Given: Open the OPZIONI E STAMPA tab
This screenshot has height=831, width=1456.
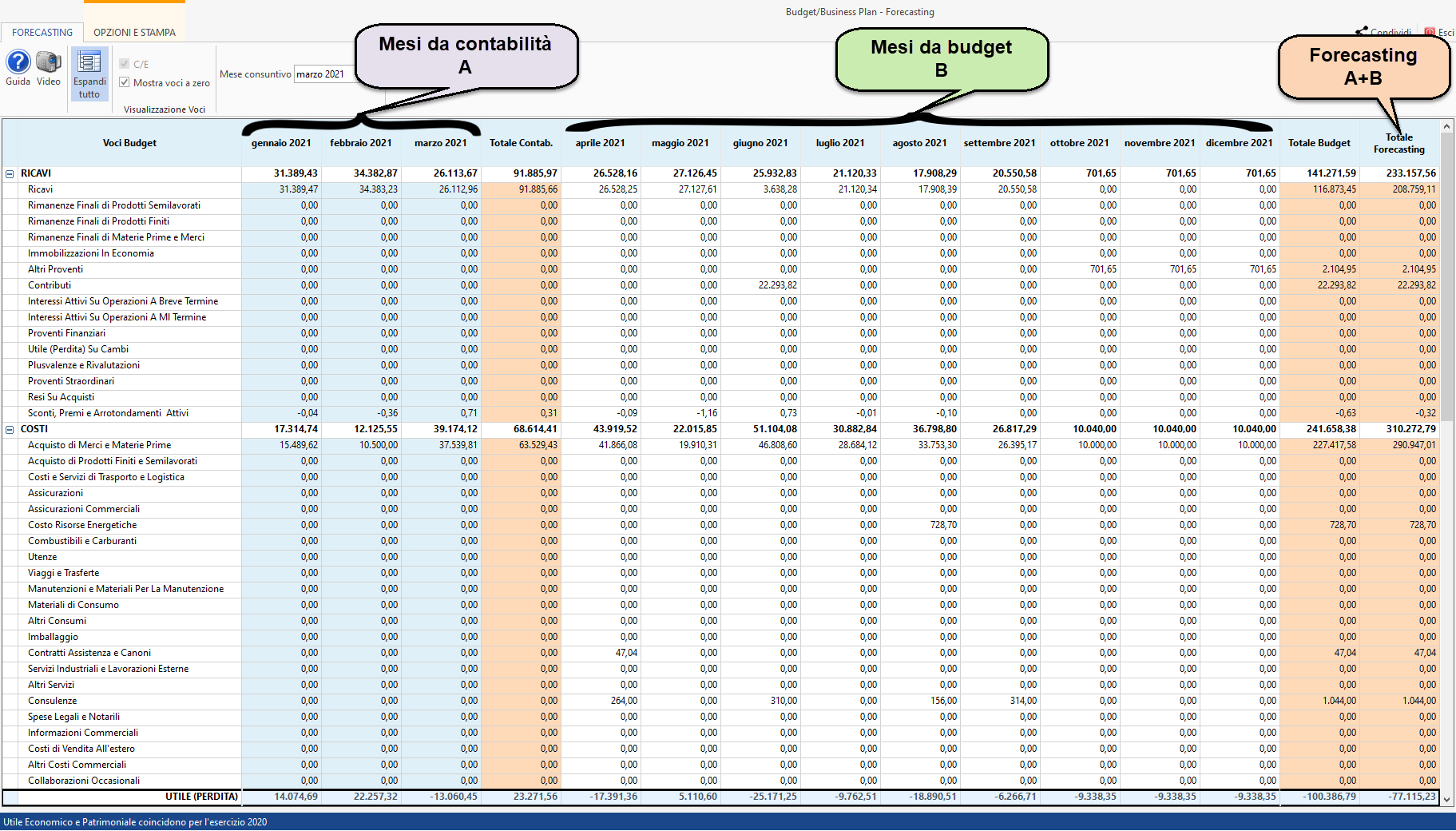Looking at the screenshot, I should (x=134, y=33).
